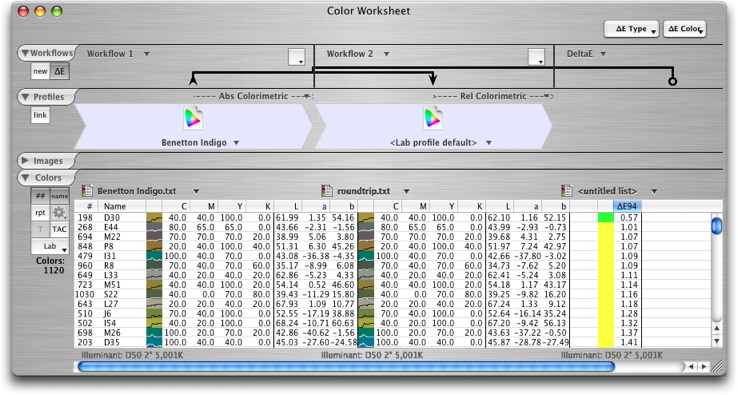Select row name M22
The height and width of the screenshot is (395, 738).
click(112, 236)
